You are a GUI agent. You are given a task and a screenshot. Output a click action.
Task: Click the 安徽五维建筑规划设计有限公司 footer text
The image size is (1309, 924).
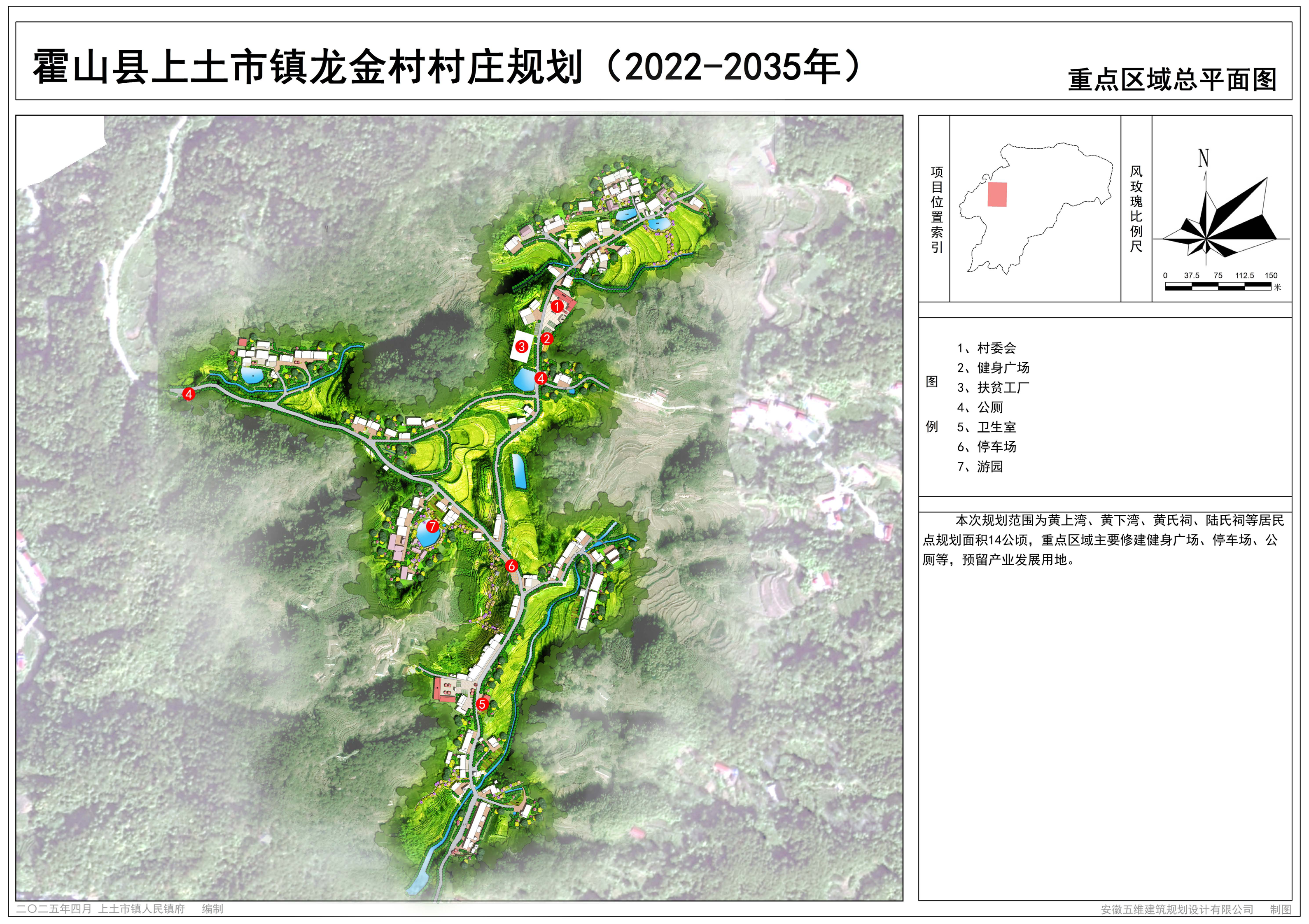pos(1177,909)
